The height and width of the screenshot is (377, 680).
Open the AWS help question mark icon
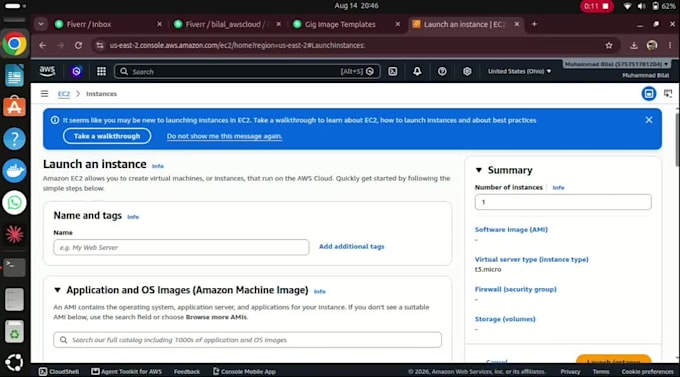tap(442, 71)
